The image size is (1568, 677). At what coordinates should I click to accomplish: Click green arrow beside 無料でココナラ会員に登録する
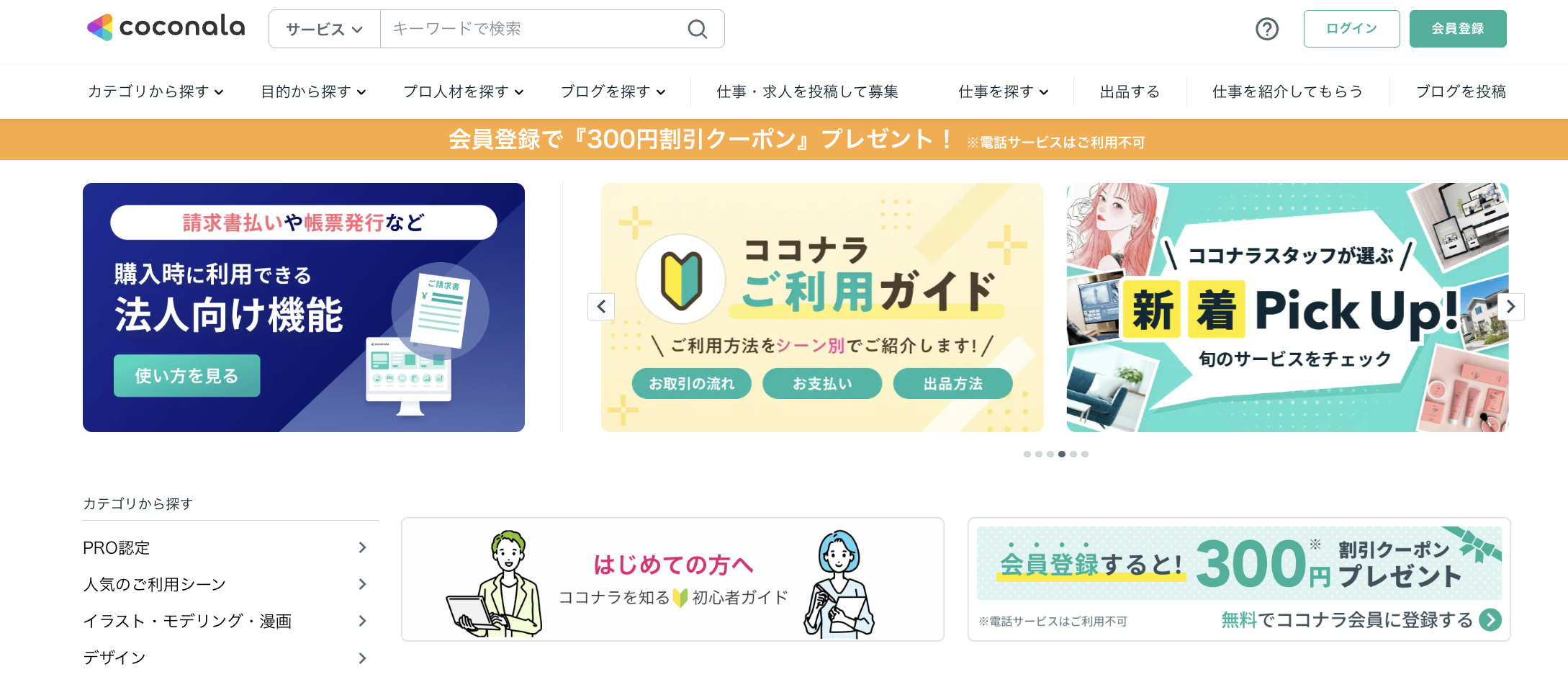[x=1490, y=619]
